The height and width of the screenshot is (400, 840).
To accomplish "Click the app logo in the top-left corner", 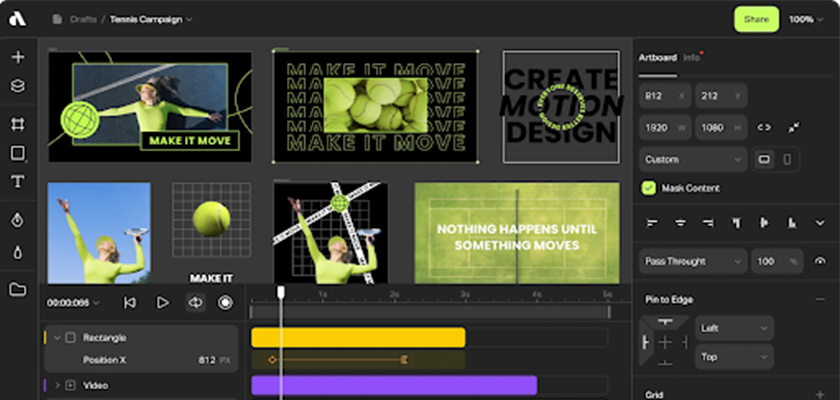I will 17,19.
